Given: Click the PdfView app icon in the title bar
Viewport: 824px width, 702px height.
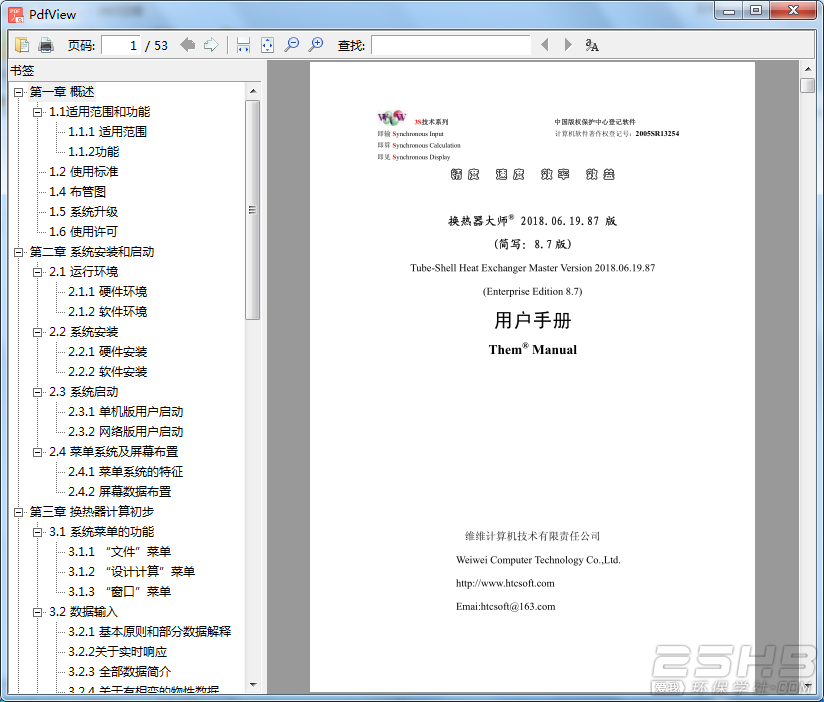Looking at the screenshot, I should coord(16,14).
